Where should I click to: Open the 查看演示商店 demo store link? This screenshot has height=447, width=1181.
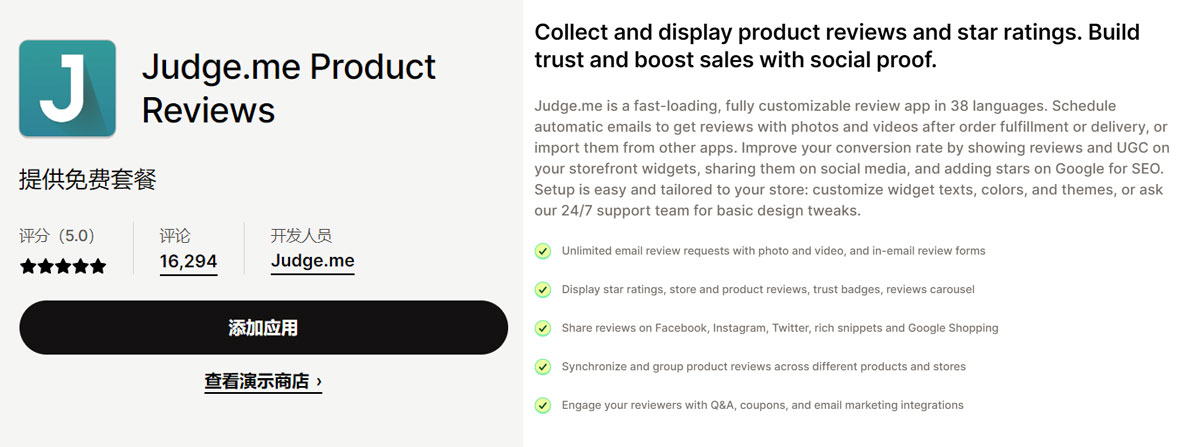[263, 382]
